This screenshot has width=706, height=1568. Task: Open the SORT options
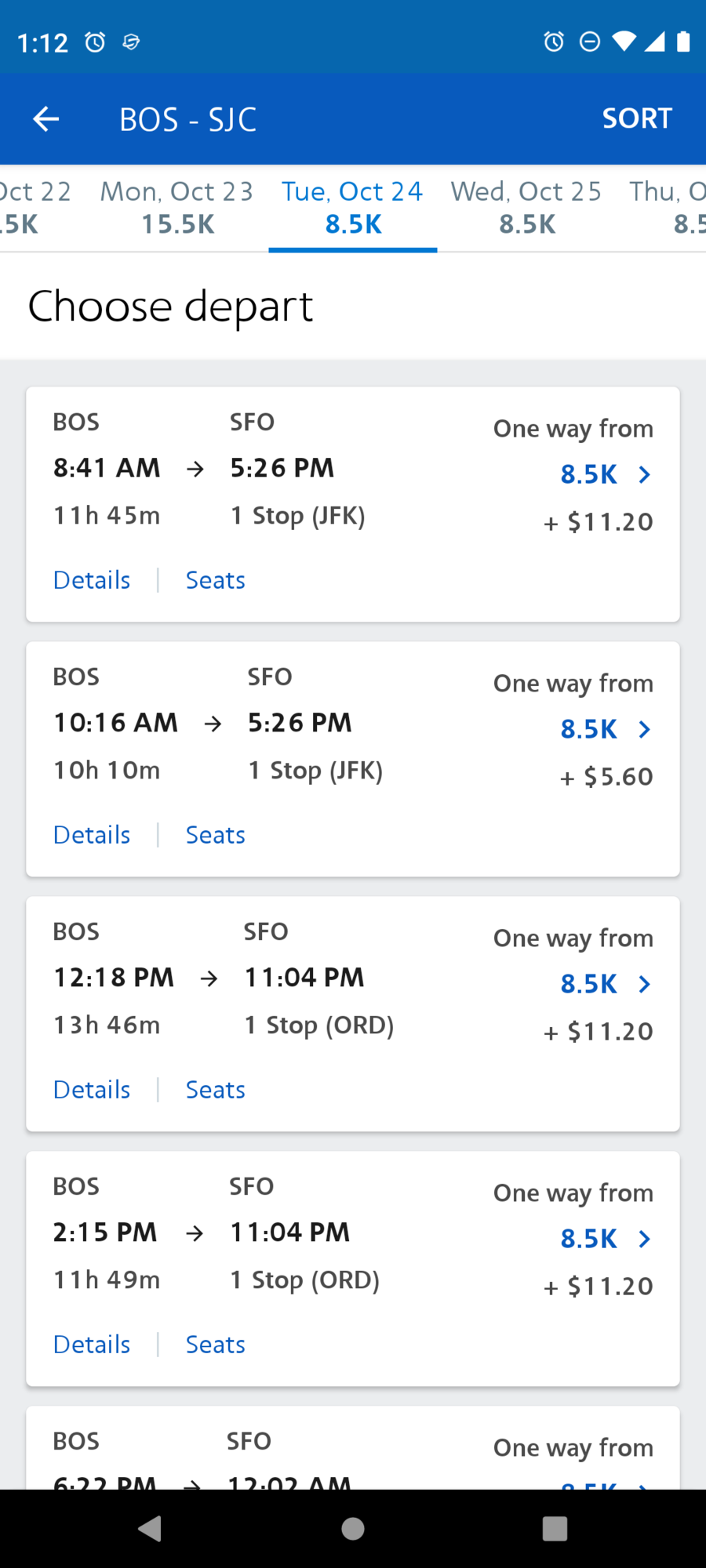pos(636,118)
